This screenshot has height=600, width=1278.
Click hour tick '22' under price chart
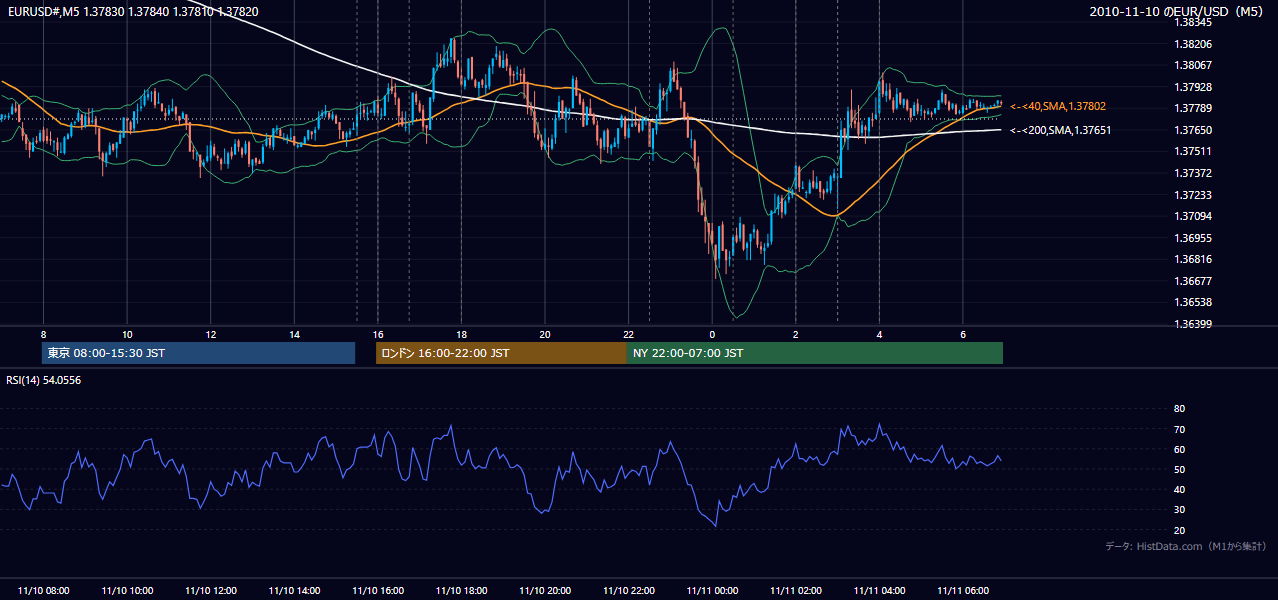(x=628, y=334)
